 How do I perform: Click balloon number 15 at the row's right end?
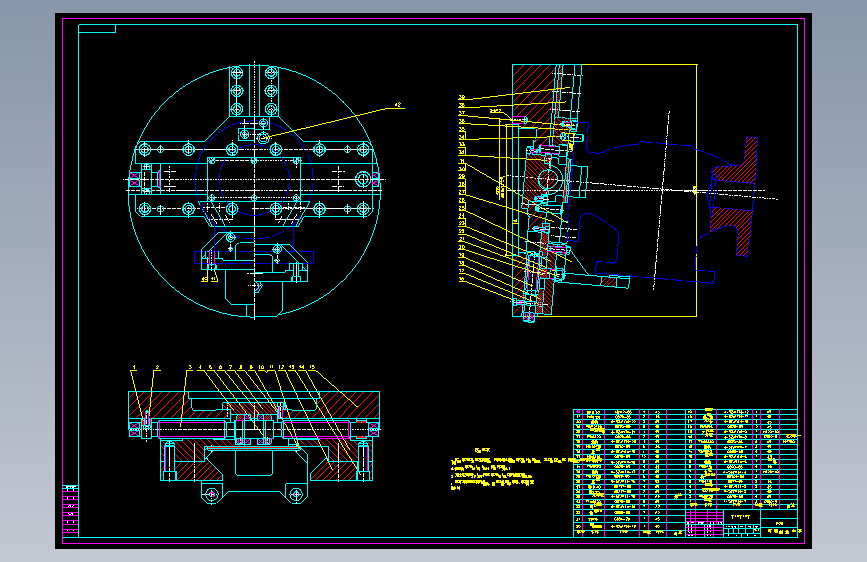[x=312, y=367]
